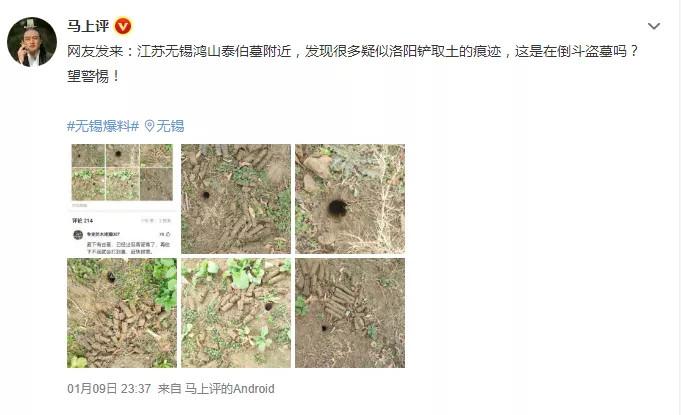Click the collage grid at the top of the first thumbnail

point(122,173)
